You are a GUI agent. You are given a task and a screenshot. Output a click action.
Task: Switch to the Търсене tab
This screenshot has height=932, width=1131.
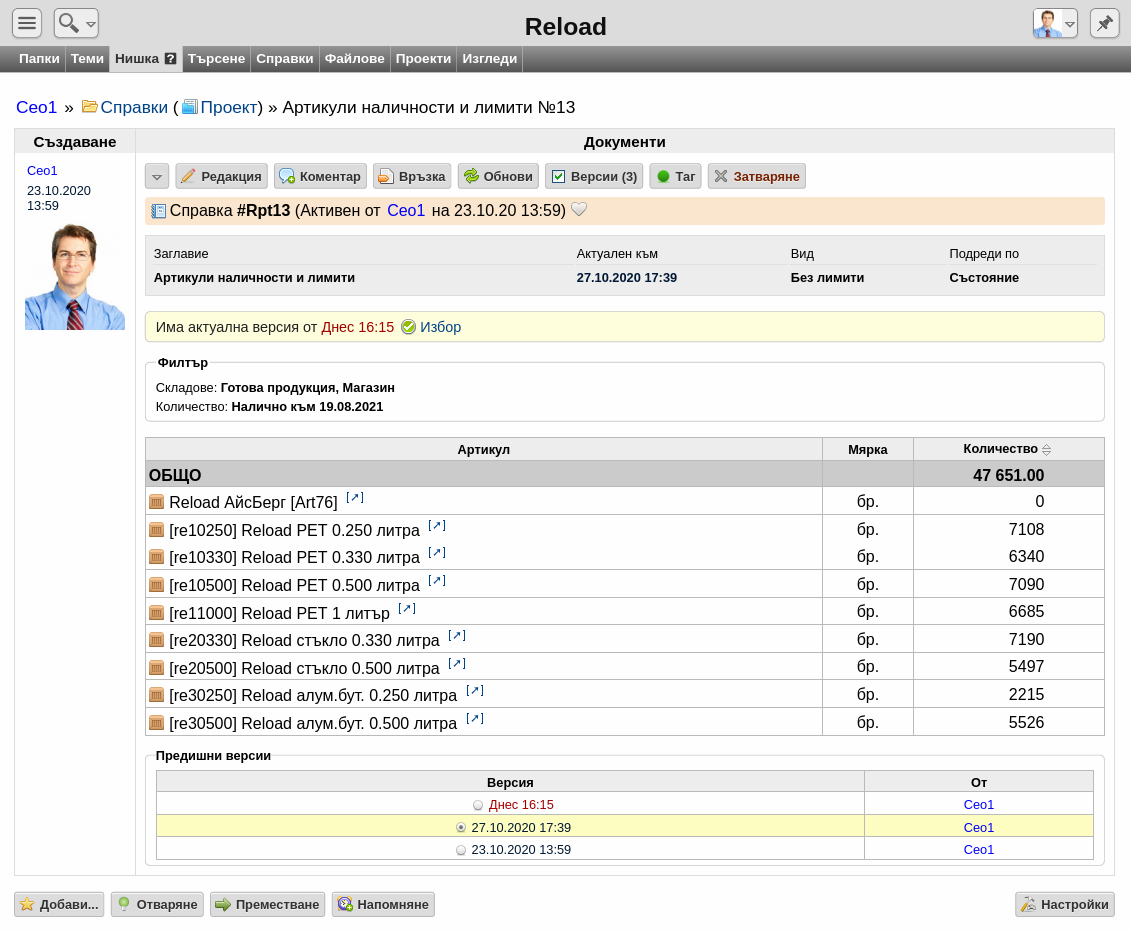(216, 58)
